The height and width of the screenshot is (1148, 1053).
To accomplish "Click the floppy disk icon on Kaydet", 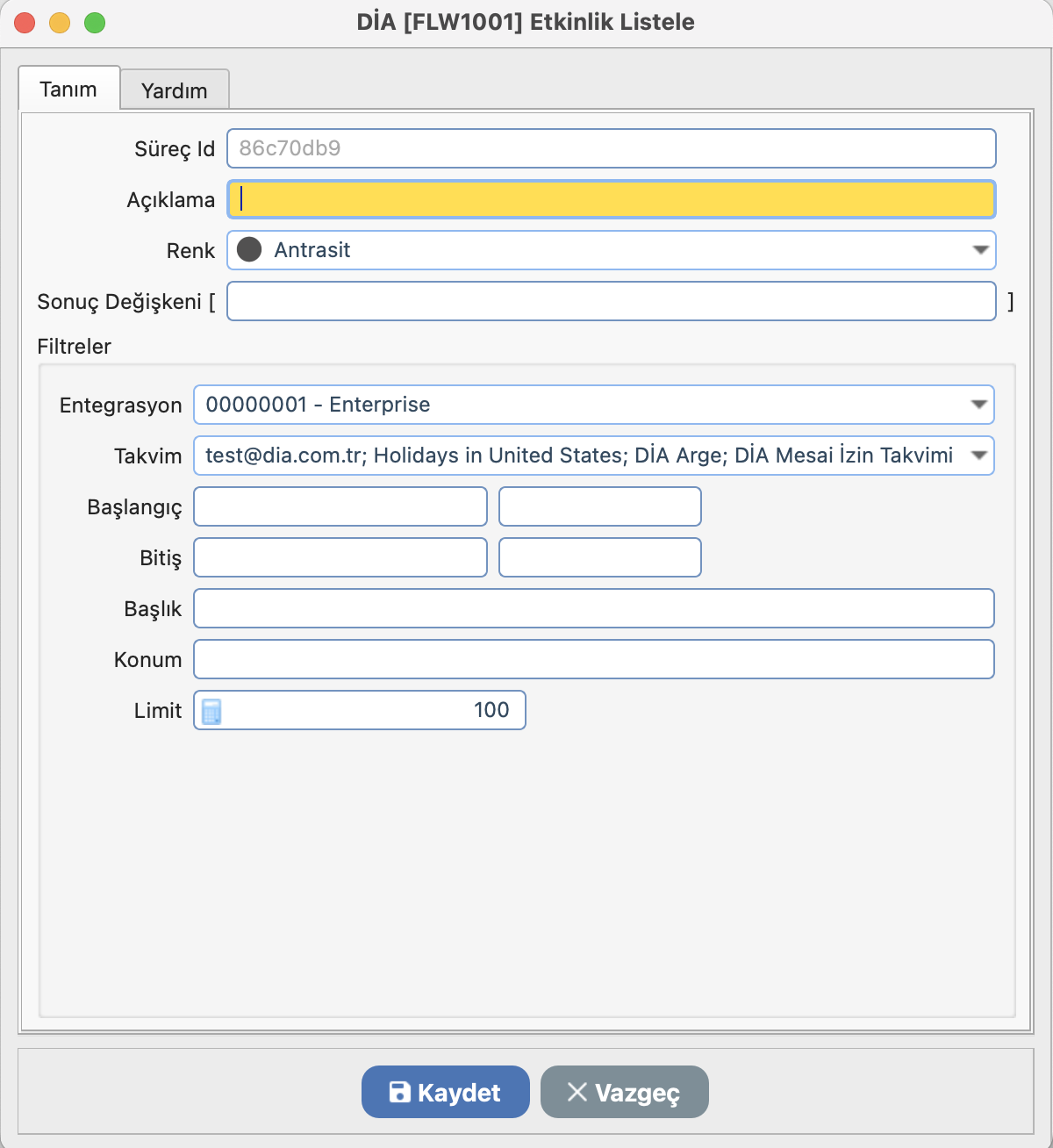I will click(x=399, y=1092).
